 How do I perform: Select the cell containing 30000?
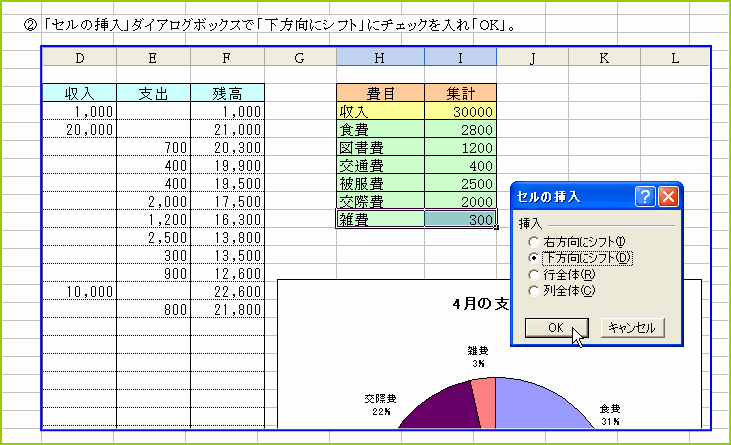[x=461, y=111]
